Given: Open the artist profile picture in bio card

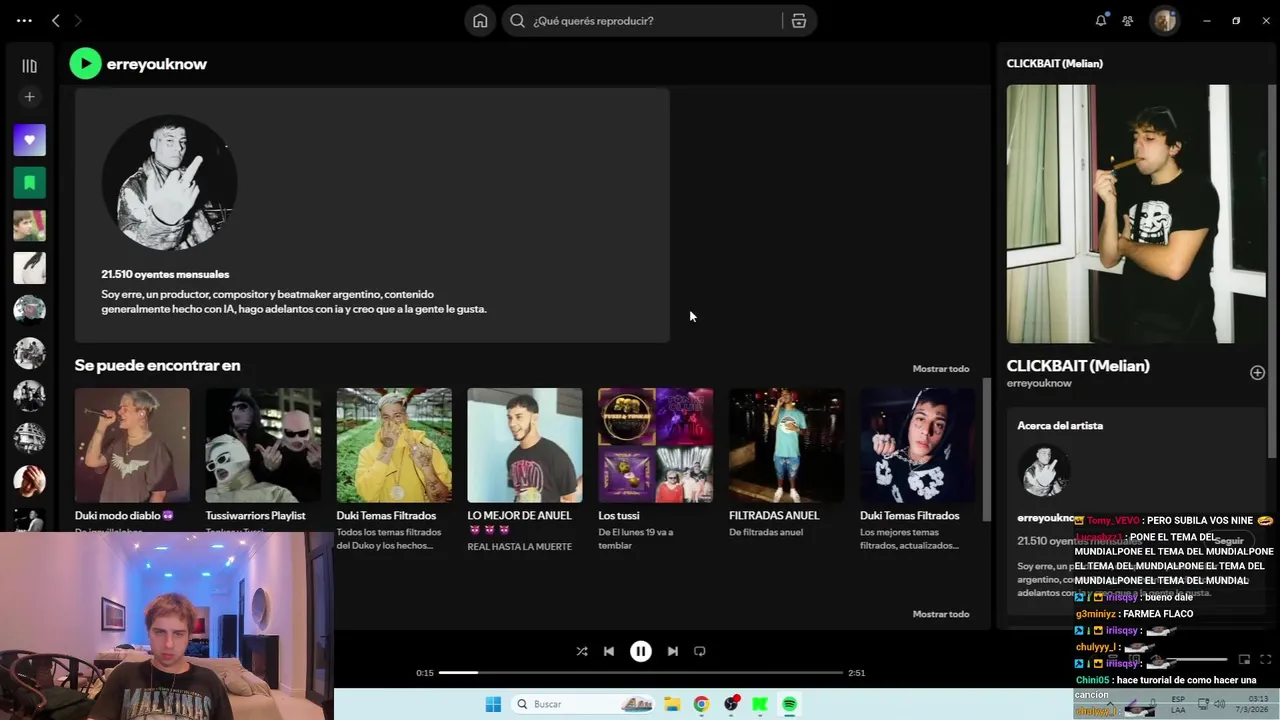Looking at the screenshot, I should pos(169,182).
